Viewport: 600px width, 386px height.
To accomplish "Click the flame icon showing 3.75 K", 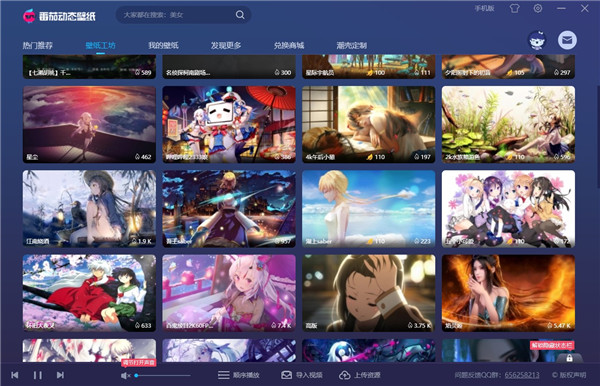I will [410, 326].
